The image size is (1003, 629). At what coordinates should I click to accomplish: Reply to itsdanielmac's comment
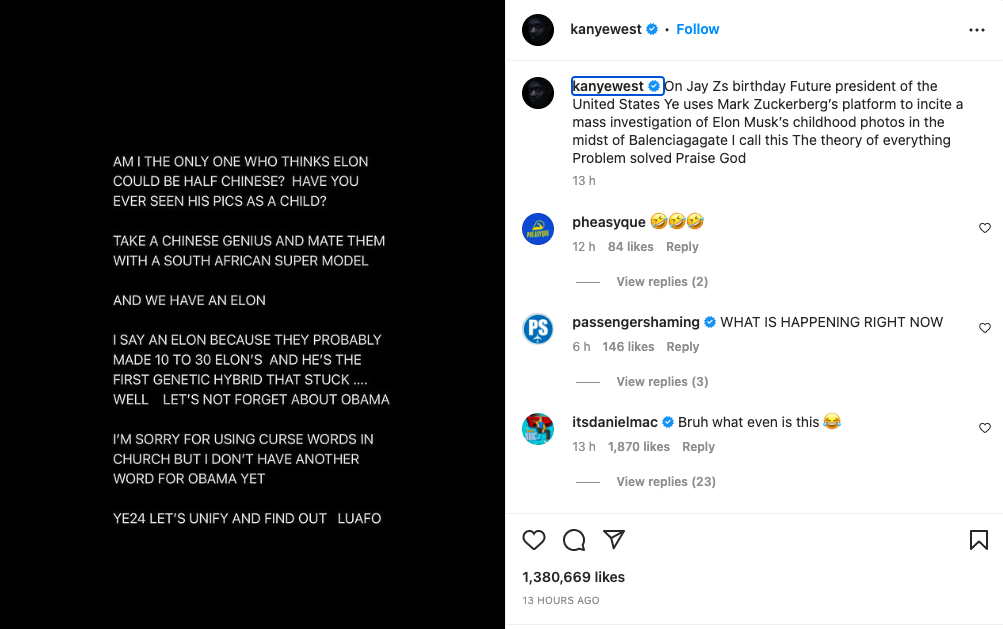point(698,447)
